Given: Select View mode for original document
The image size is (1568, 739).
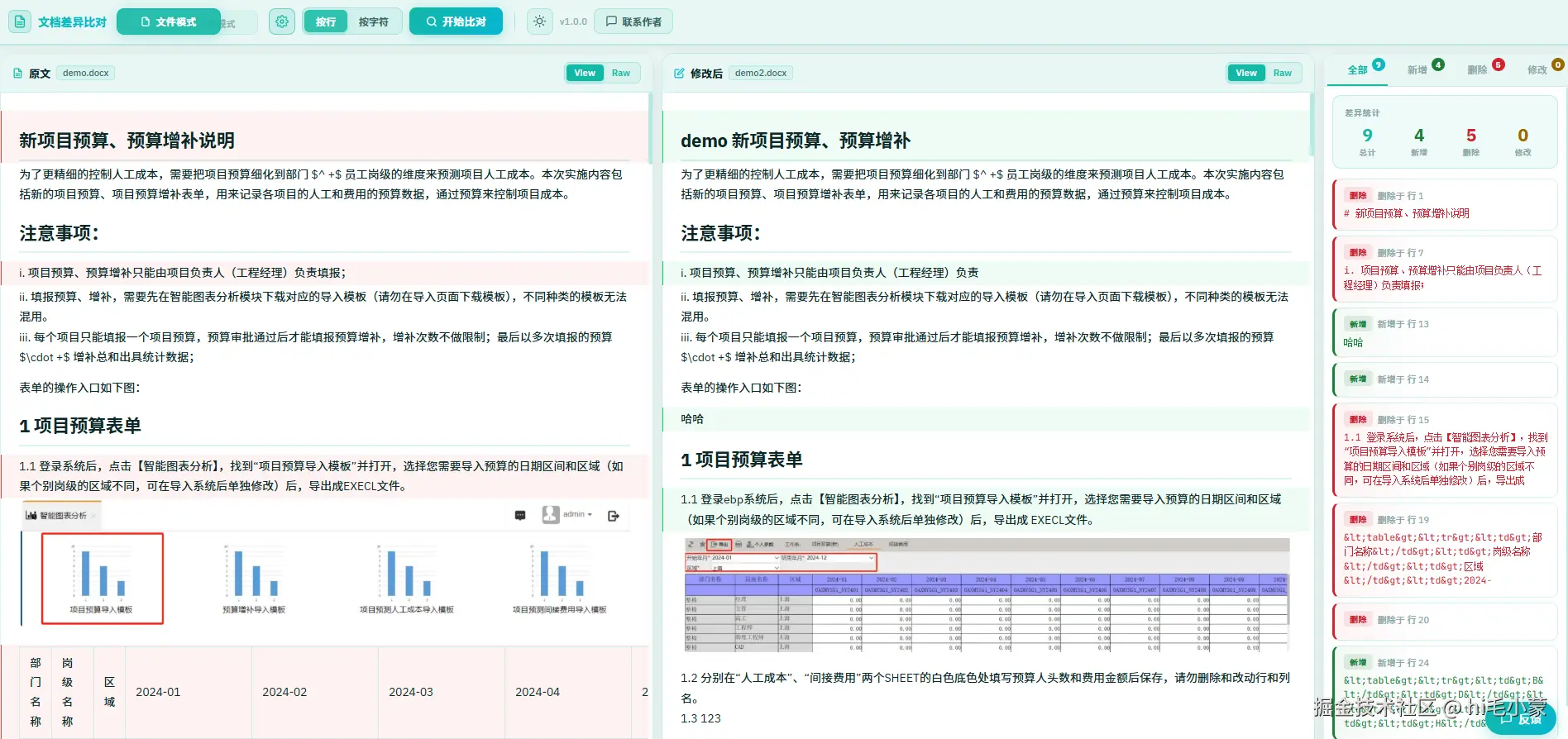Looking at the screenshot, I should click(x=585, y=73).
